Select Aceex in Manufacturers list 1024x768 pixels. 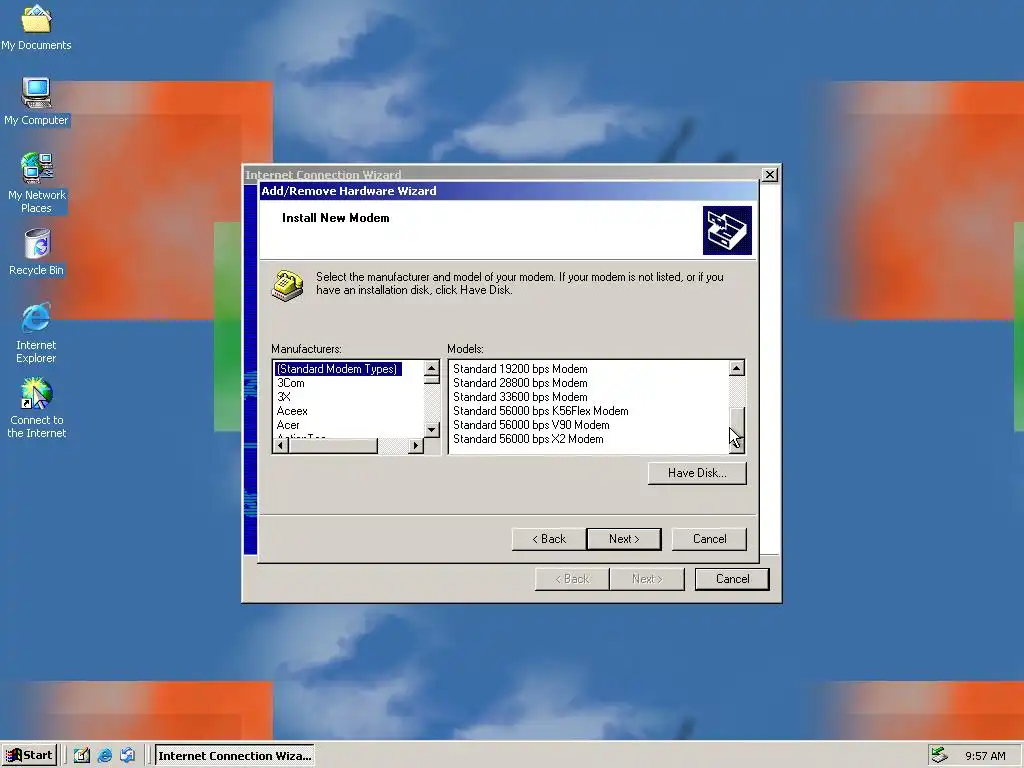click(292, 411)
